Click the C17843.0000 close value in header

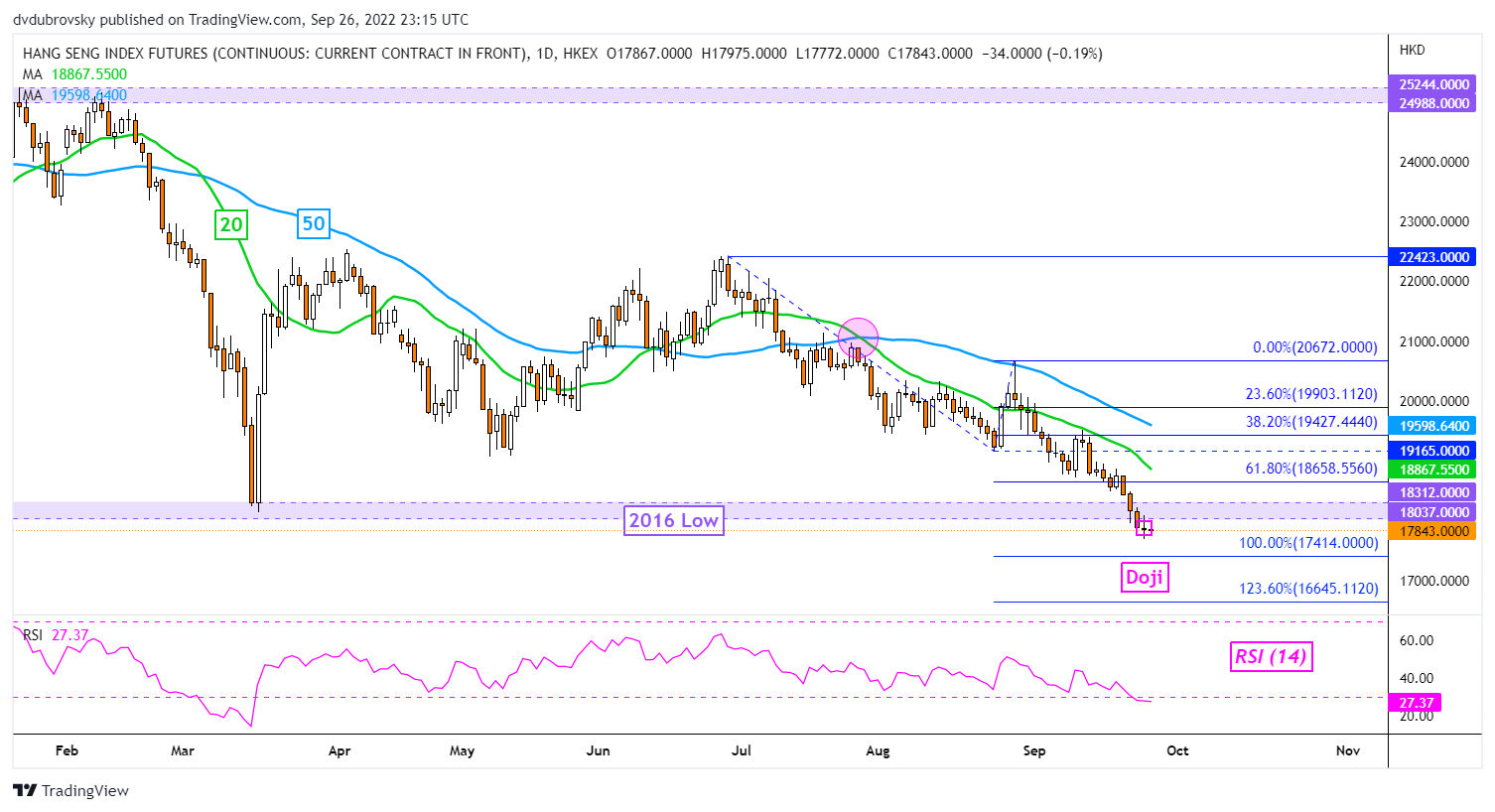(930, 54)
